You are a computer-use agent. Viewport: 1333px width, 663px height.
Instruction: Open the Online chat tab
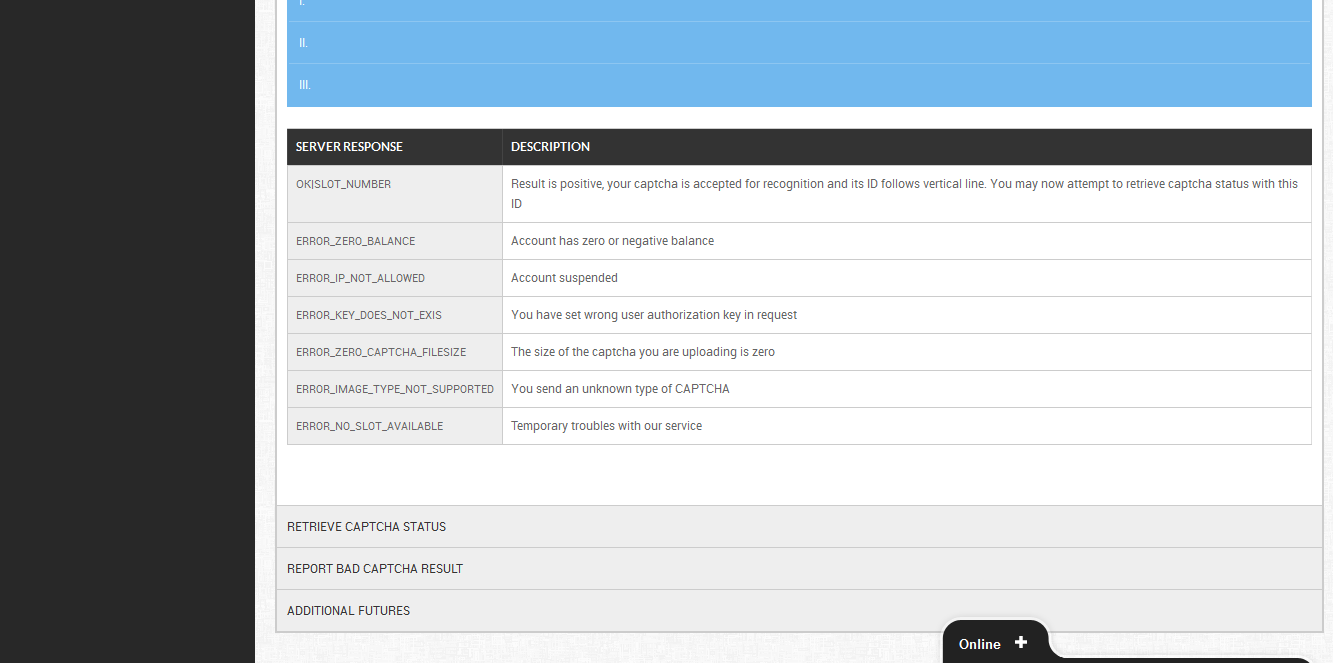pos(995,643)
